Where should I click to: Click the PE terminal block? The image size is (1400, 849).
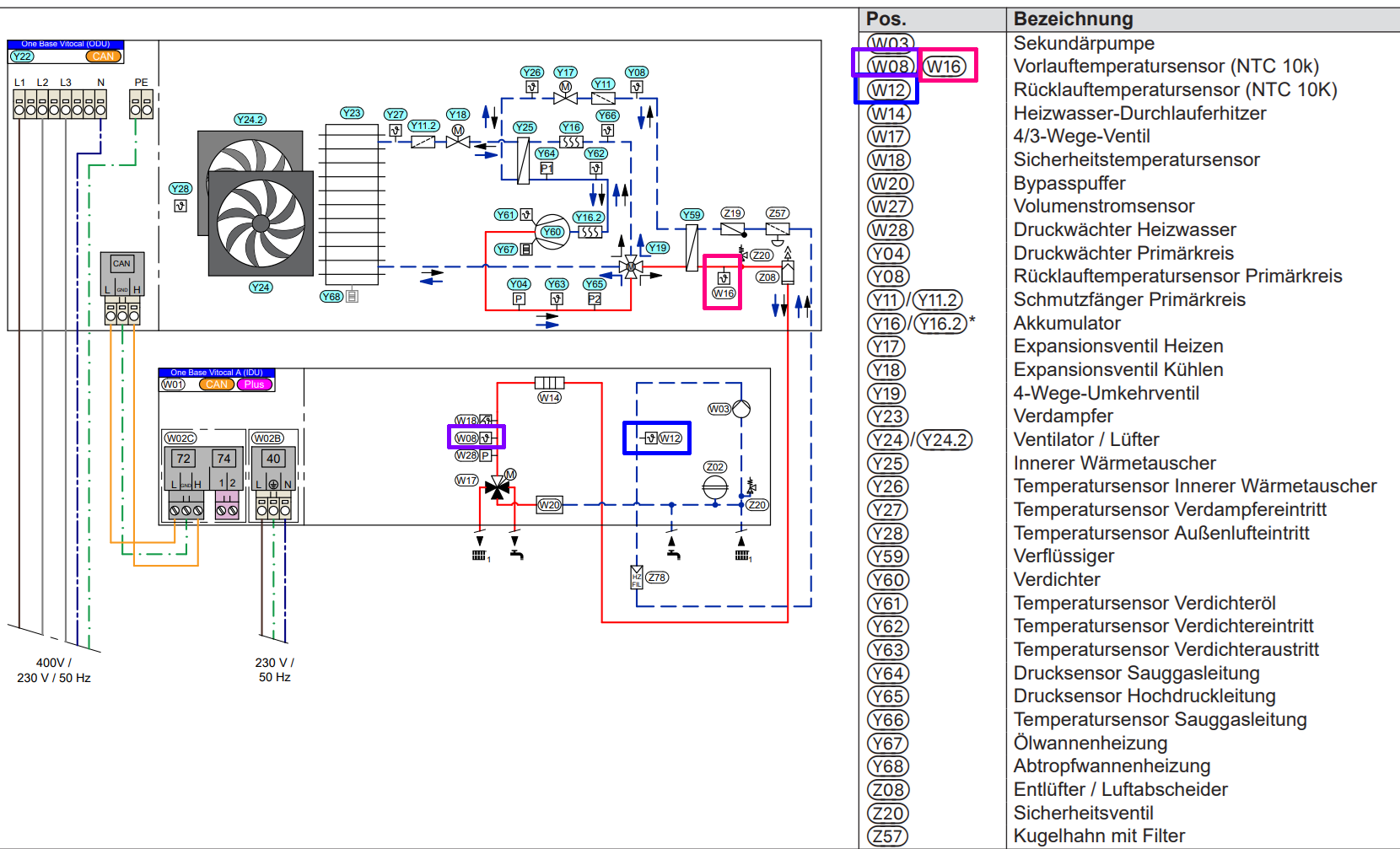[x=141, y=104]
